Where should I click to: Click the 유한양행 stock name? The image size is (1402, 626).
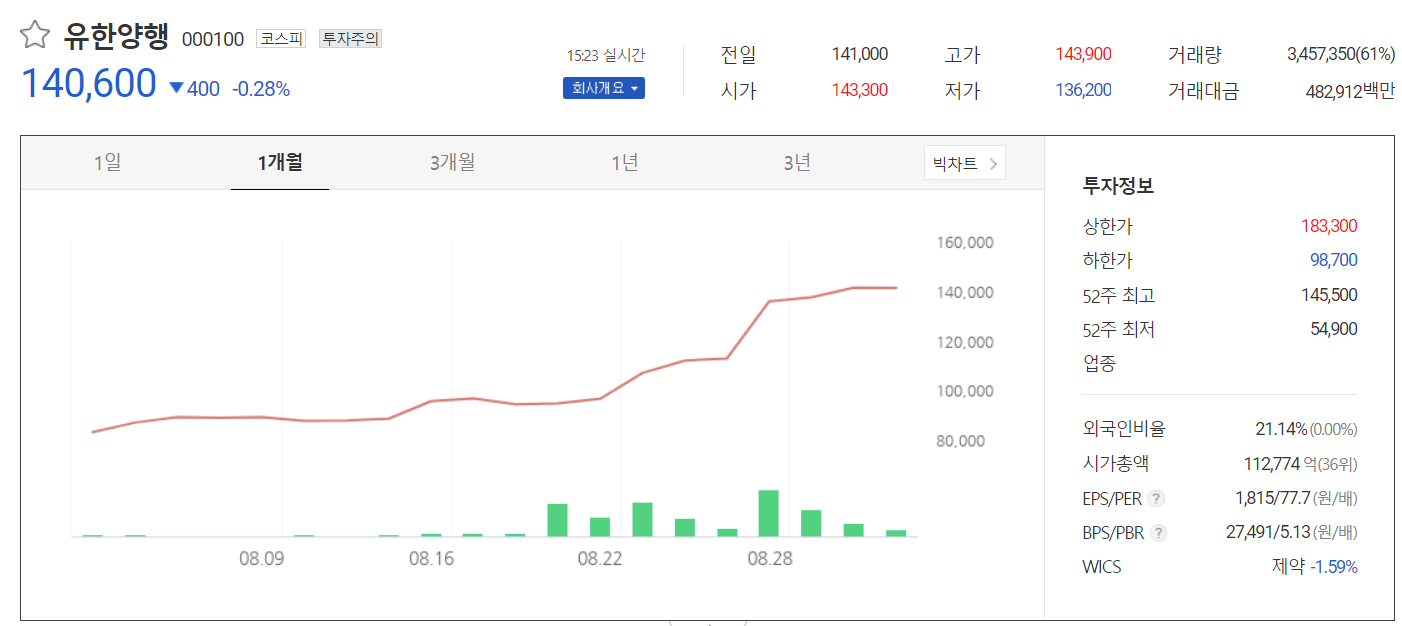point(116,36)
